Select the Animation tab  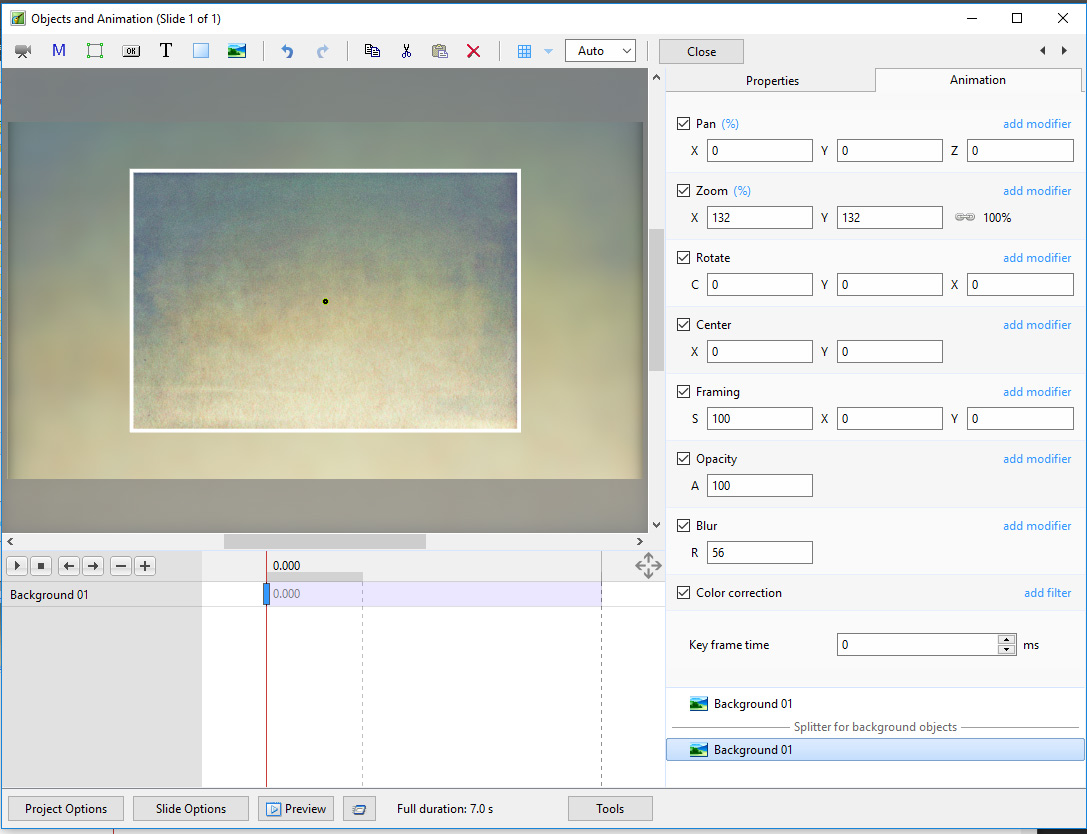click(x=977, y=80)
